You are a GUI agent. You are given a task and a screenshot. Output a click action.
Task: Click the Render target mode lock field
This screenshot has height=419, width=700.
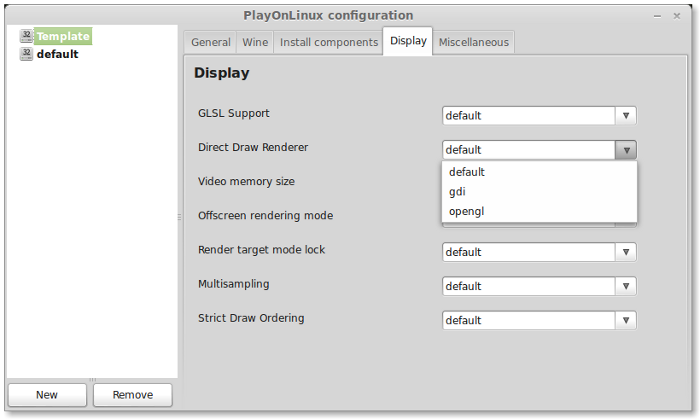click(529, 252)
